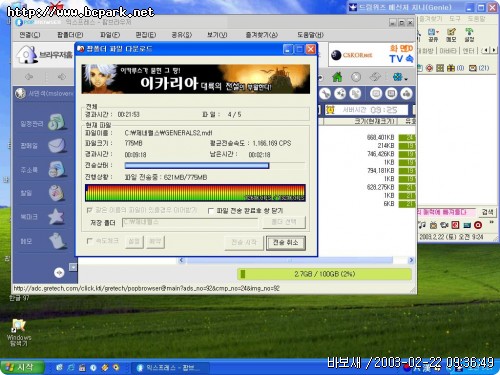Open the 도구 menu in Genie messenger
Screen dimensions: 500x375
[455, 19]
